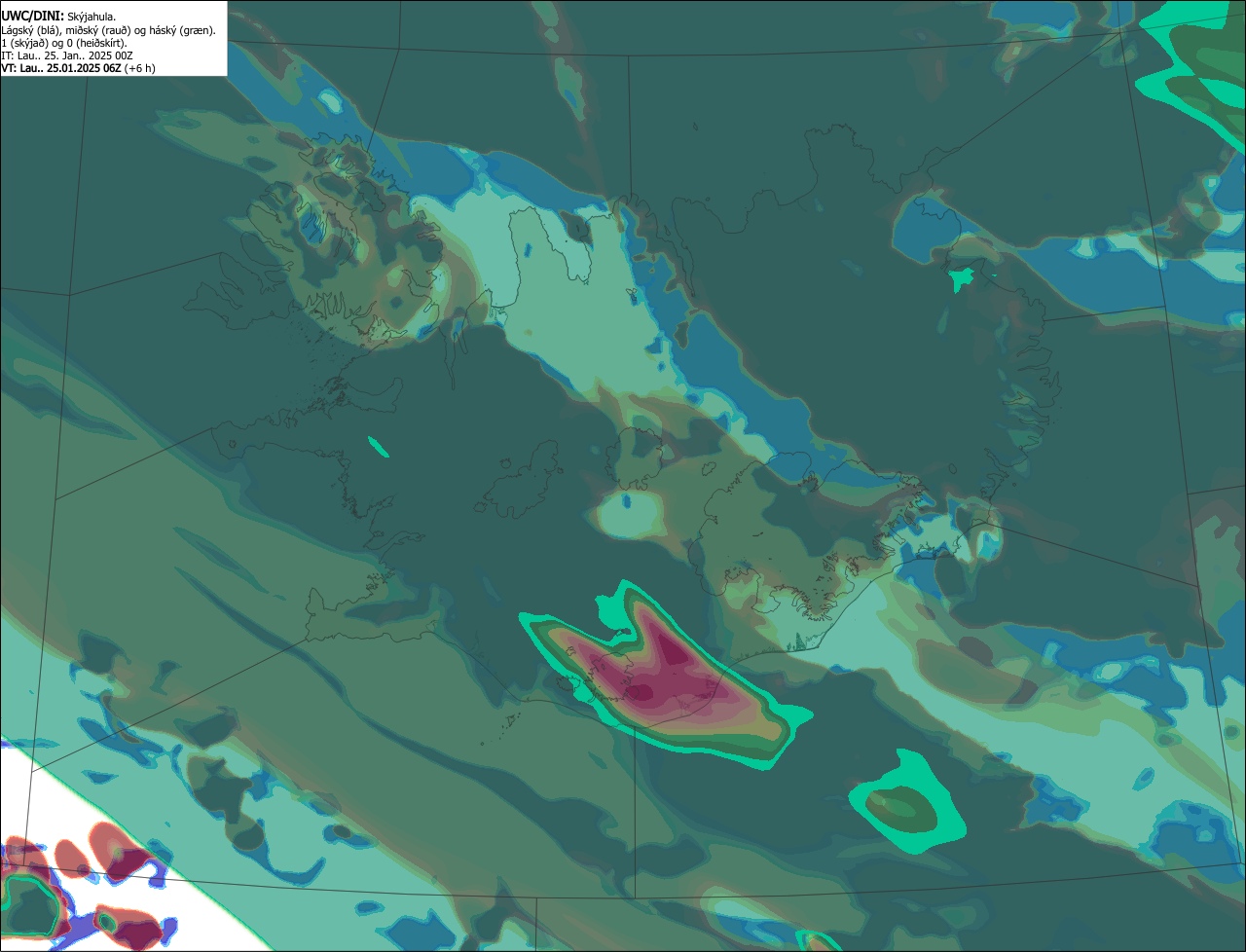Select the 'Lágský (blá), miðský (rauð)' legend line
This screenshot has height=952, width=1246.
pyautogui.click(x=109, y=30)
